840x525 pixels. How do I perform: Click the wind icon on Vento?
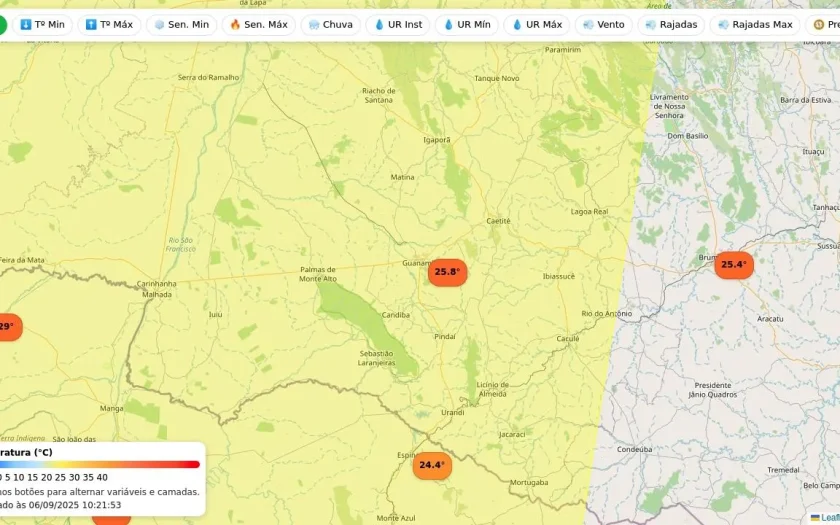[588, 25]
